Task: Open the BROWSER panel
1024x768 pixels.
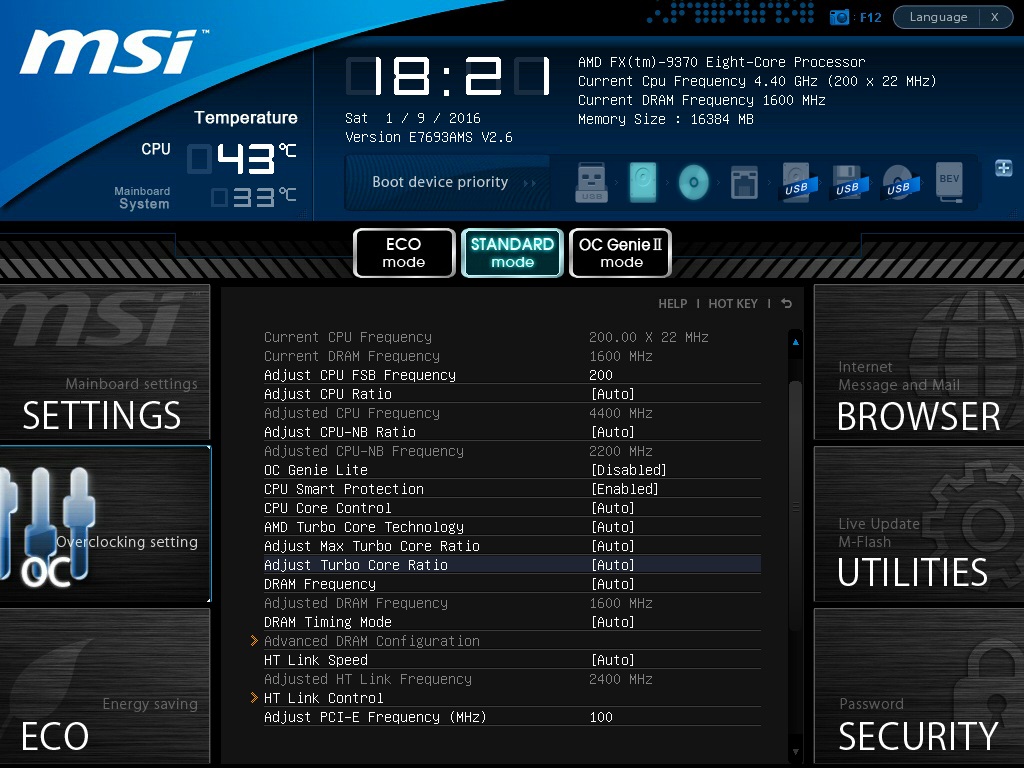Action: coord(919,362)
